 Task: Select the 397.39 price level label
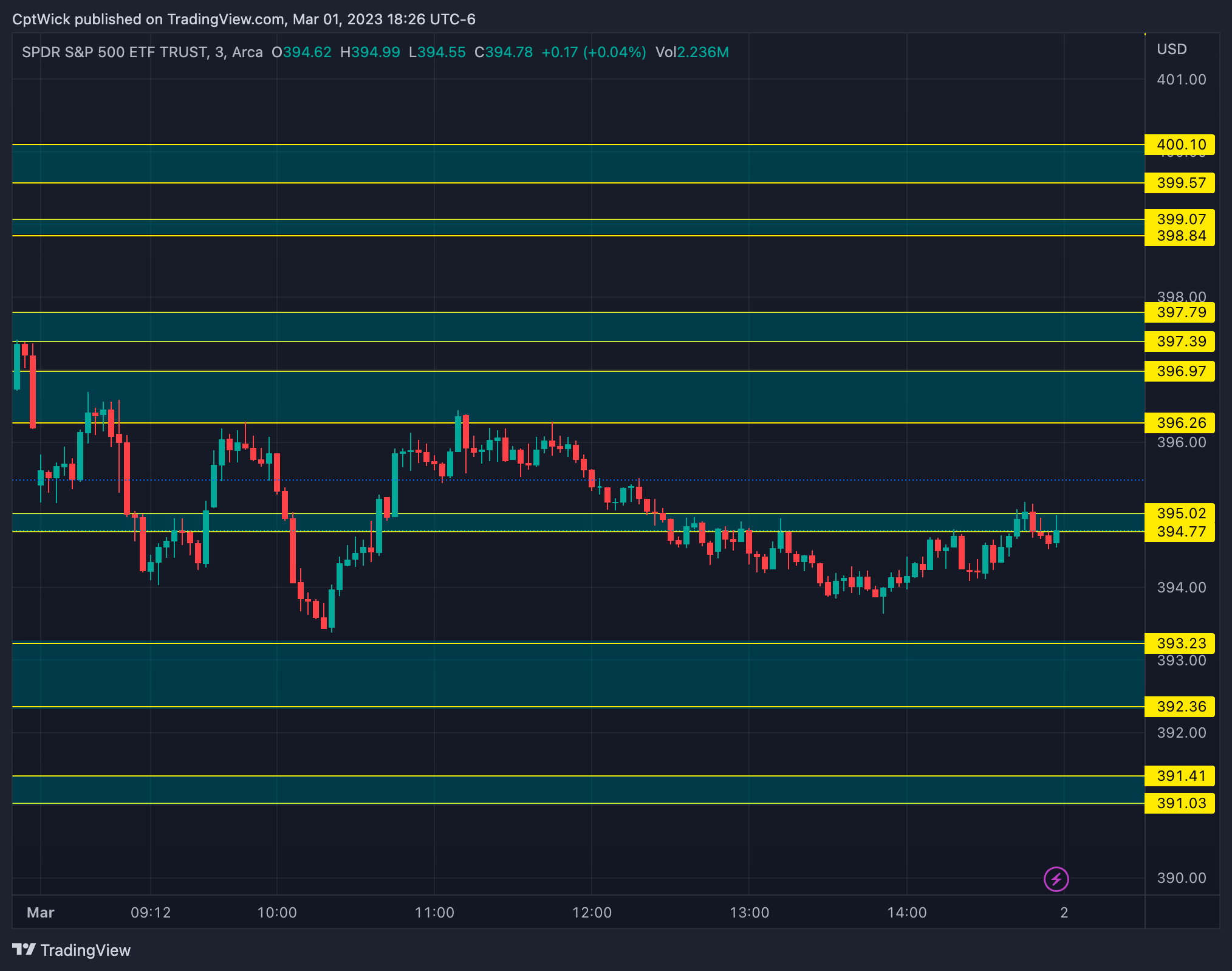tap(1180, 341)
